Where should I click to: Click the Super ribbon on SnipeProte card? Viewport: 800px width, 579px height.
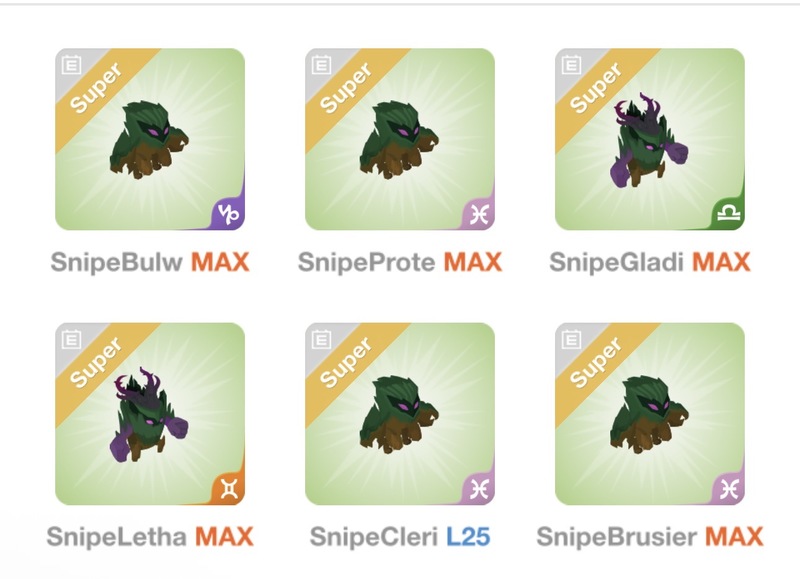tap(347, 88)
